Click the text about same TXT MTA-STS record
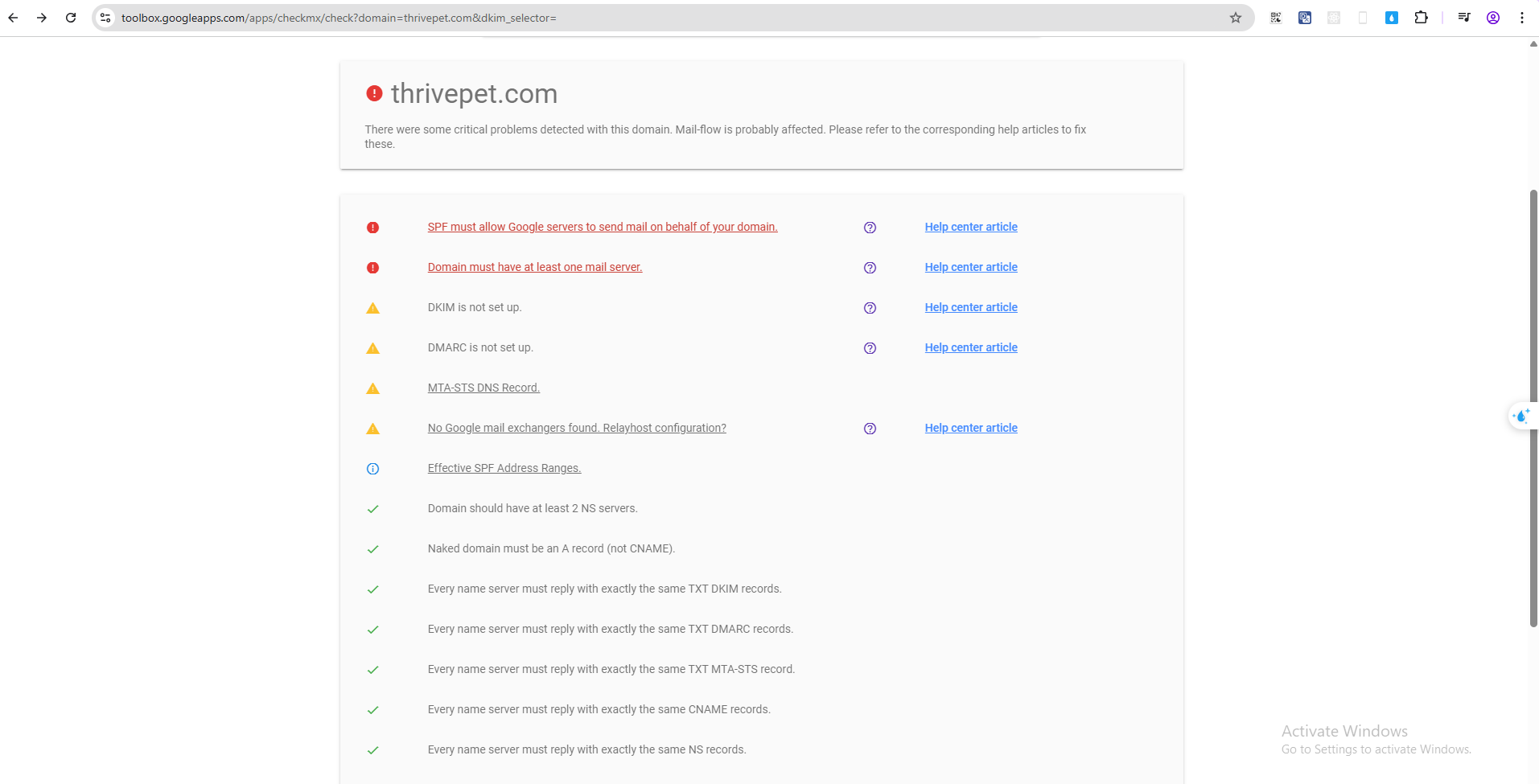The height and width of the screenshot is (784, 1539). coord(611,669)
